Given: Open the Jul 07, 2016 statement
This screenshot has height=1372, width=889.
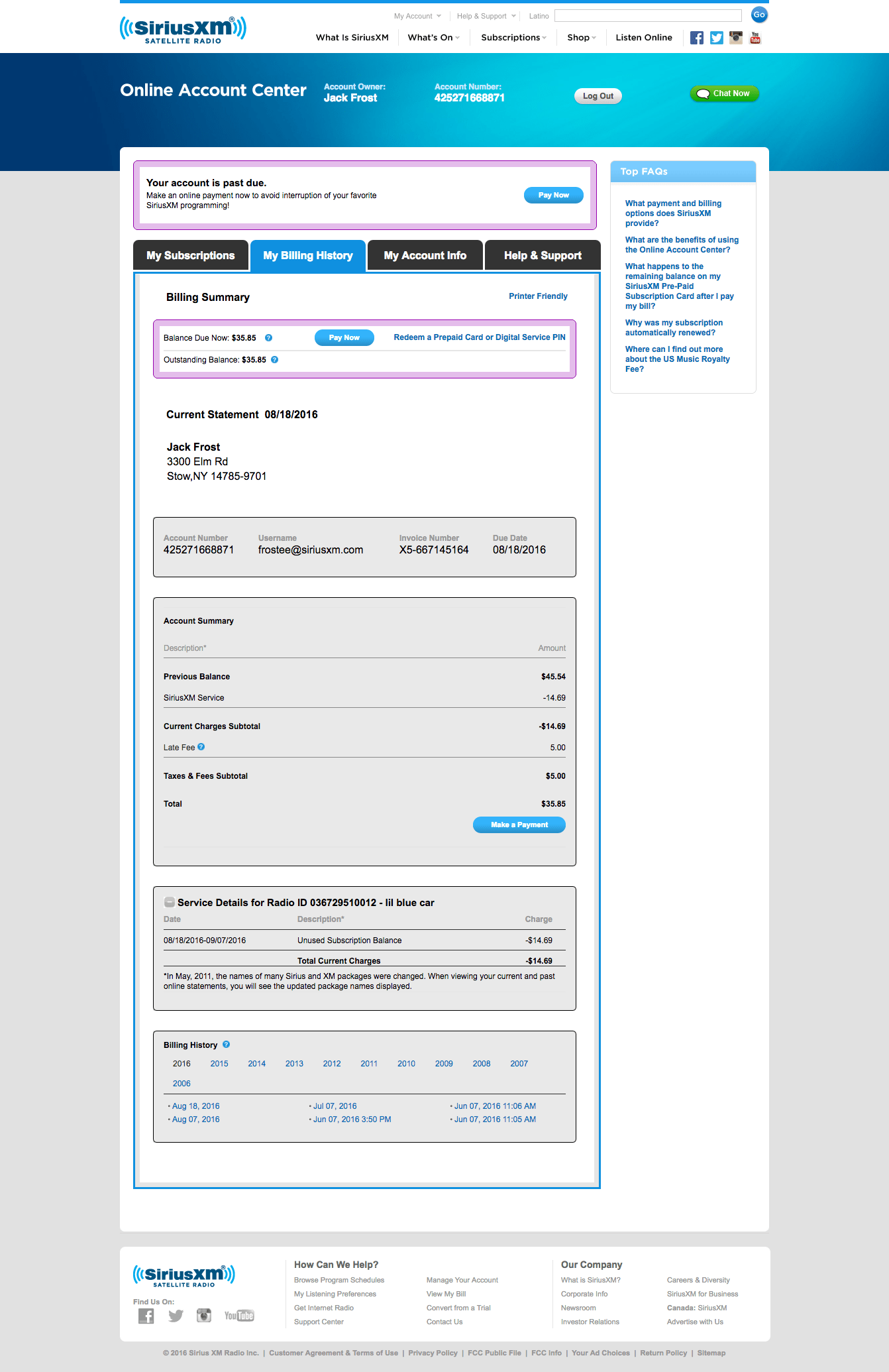Looking at the screenshot, I should [335, 1106].
